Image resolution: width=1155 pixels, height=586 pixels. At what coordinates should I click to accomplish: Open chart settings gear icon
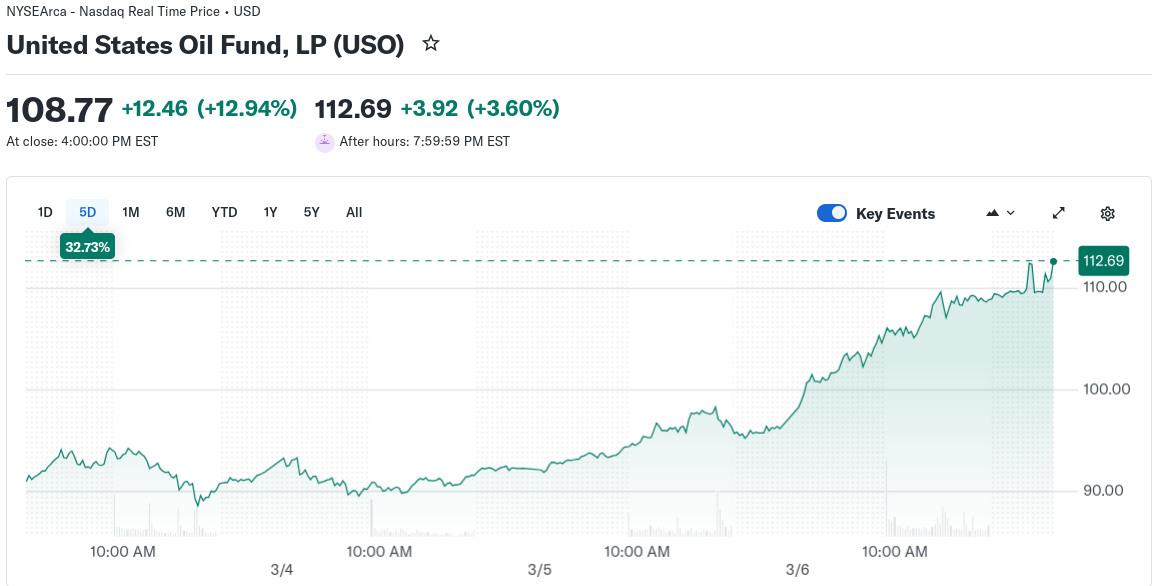(1107, 213)
